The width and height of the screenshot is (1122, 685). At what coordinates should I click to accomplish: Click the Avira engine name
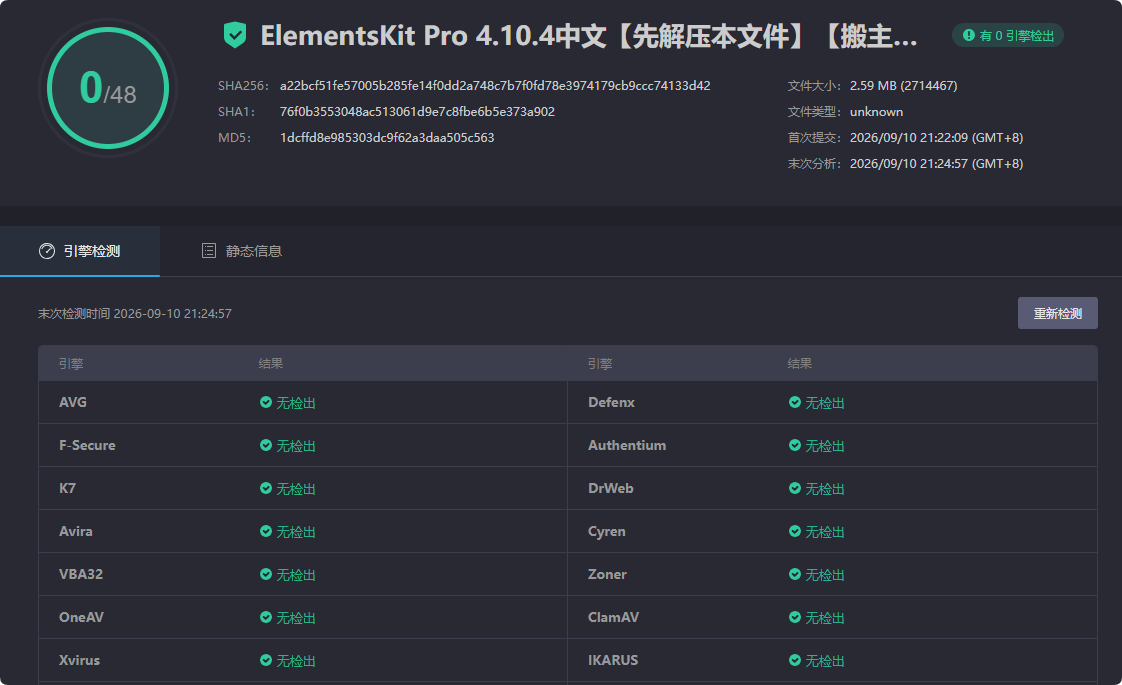coord(76,531)
